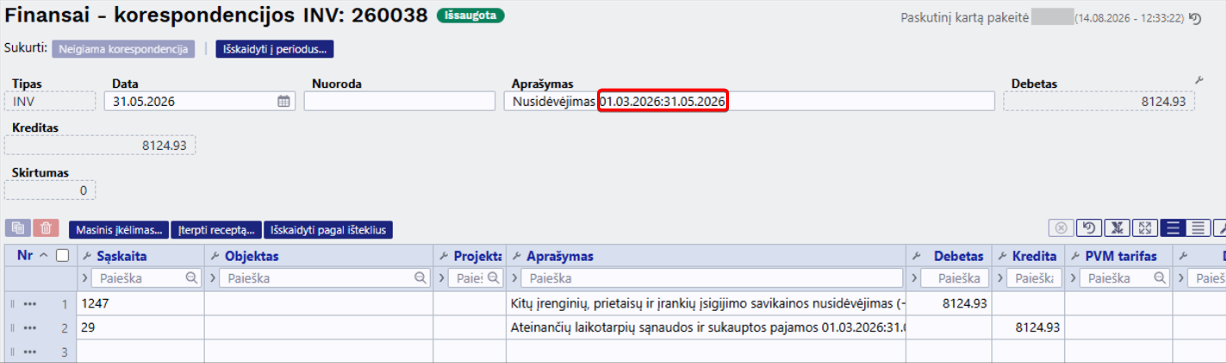Click row 1 Debetas cell 8124.93
This screenshot has width=1226, height=363.
click(x=950, y=303)
